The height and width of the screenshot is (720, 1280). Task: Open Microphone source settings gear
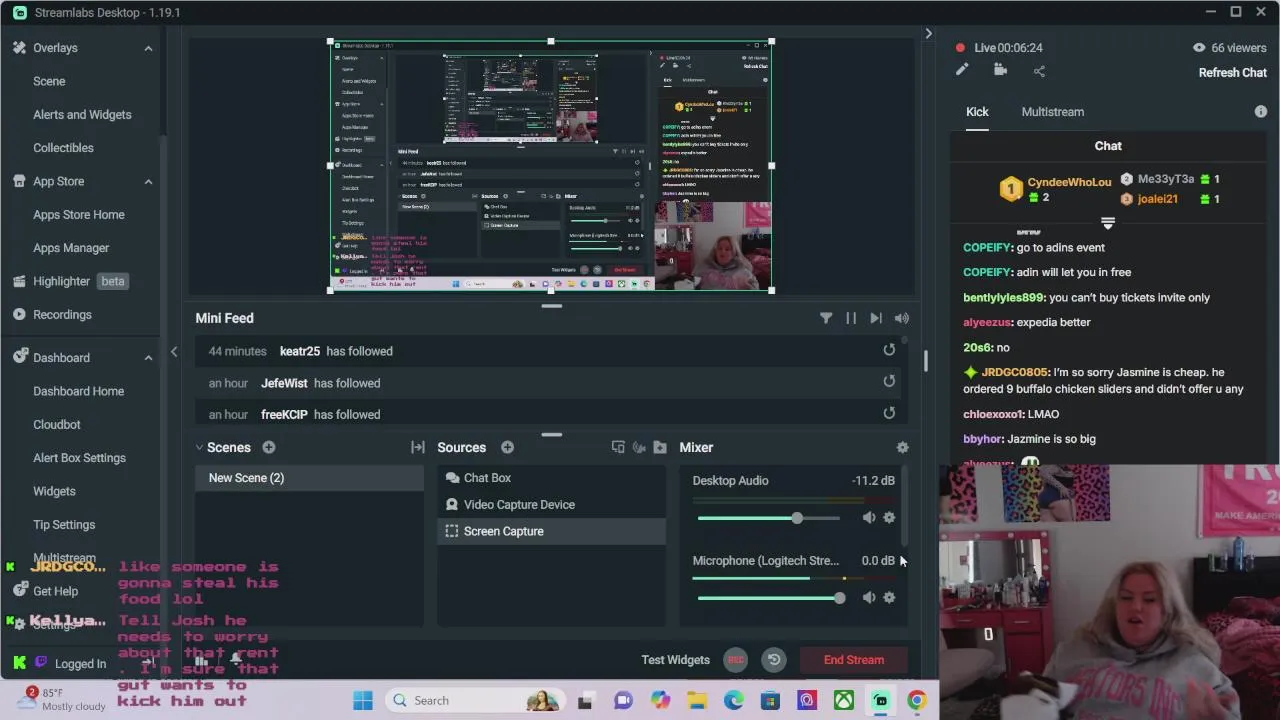[x=889, y=597]
